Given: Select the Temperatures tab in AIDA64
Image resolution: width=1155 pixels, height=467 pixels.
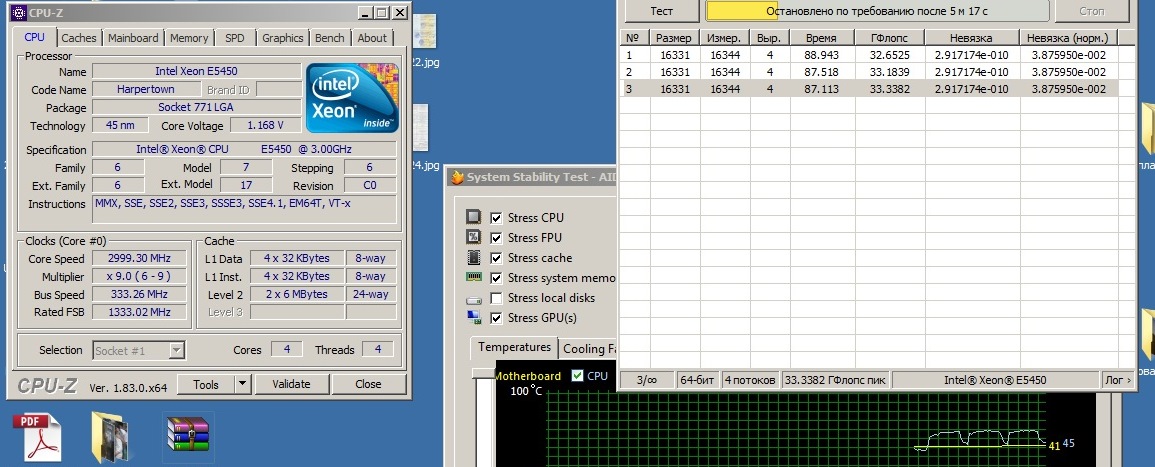Looking at the screenshot, I should (x=514, y=347).
